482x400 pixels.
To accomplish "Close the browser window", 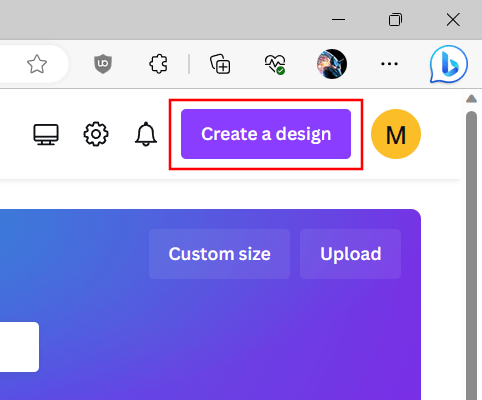I will coord(453,20).
